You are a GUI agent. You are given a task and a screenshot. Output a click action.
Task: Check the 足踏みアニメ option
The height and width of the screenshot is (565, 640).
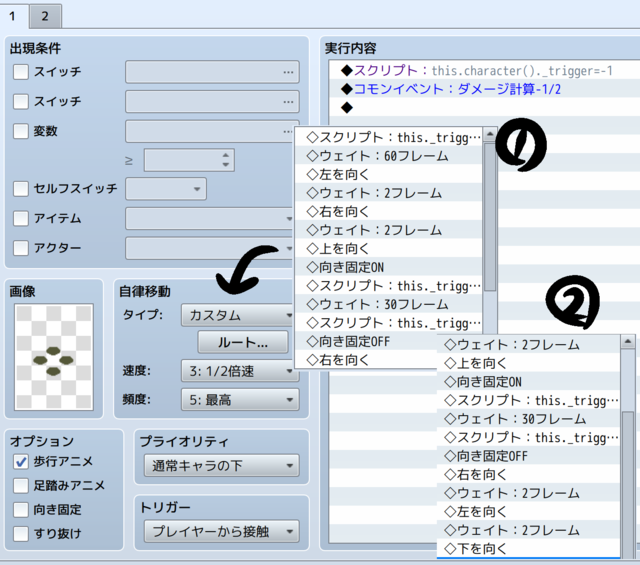click(x=21, y=486)
